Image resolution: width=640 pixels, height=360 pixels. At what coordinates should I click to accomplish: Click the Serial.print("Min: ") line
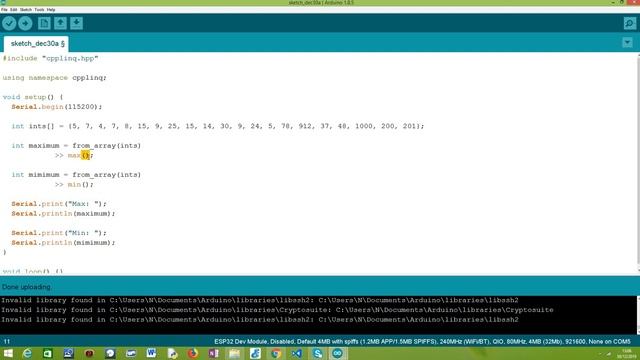pos(59,233)
